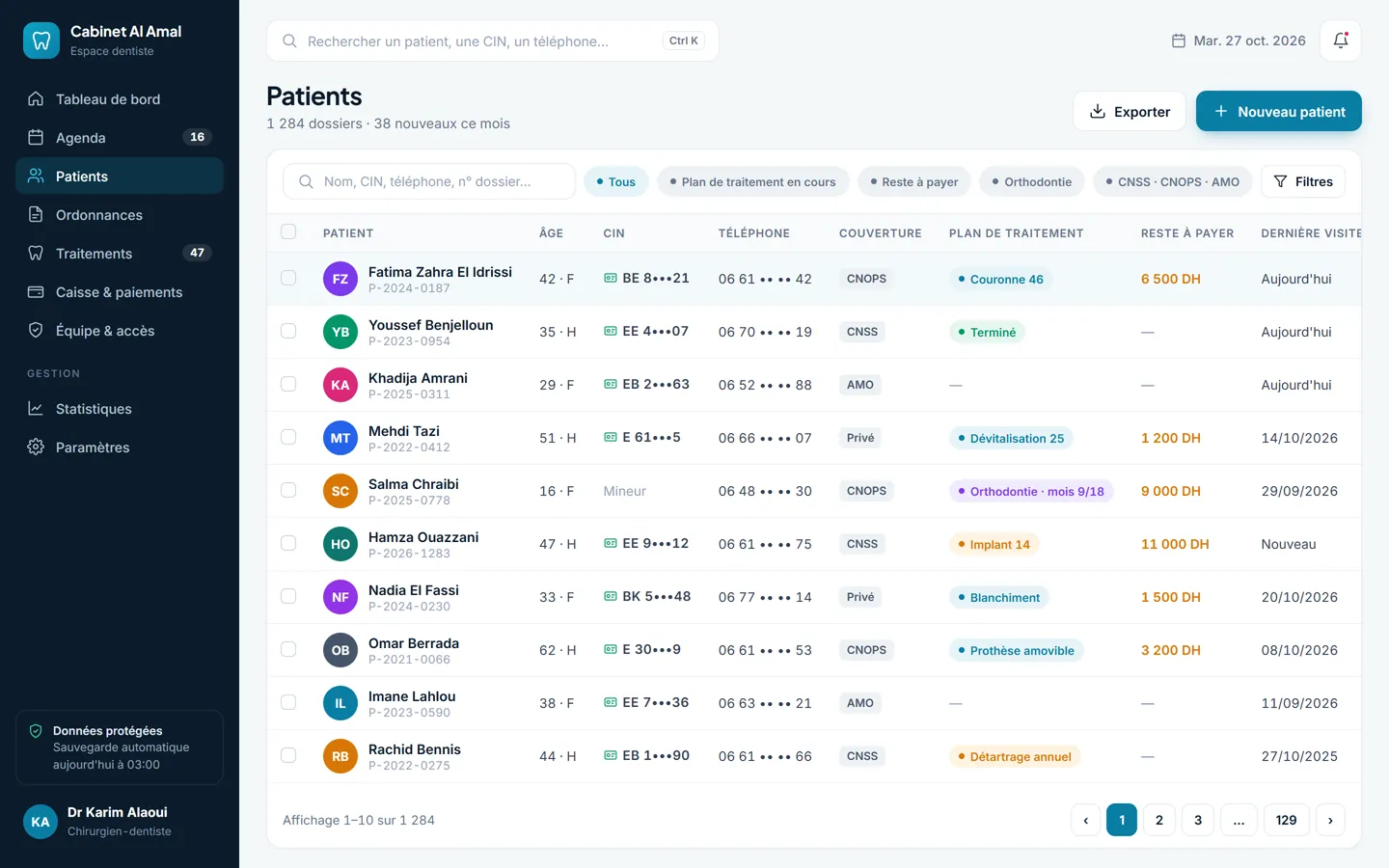The width and height of the screenshot is (1389, 868).
Task: Click the calendar icon beside the date
Action: [1178, 41]
